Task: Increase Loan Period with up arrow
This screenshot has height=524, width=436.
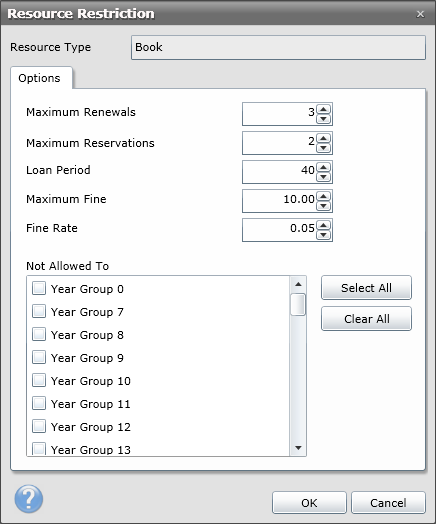Action: 323,167
